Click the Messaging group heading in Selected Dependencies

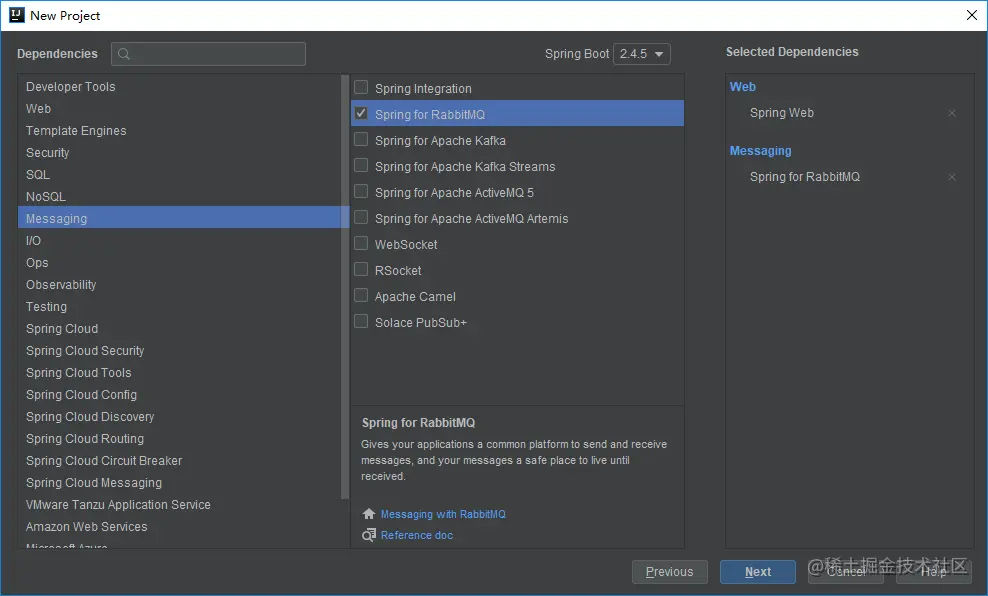[x=761, y=151]
